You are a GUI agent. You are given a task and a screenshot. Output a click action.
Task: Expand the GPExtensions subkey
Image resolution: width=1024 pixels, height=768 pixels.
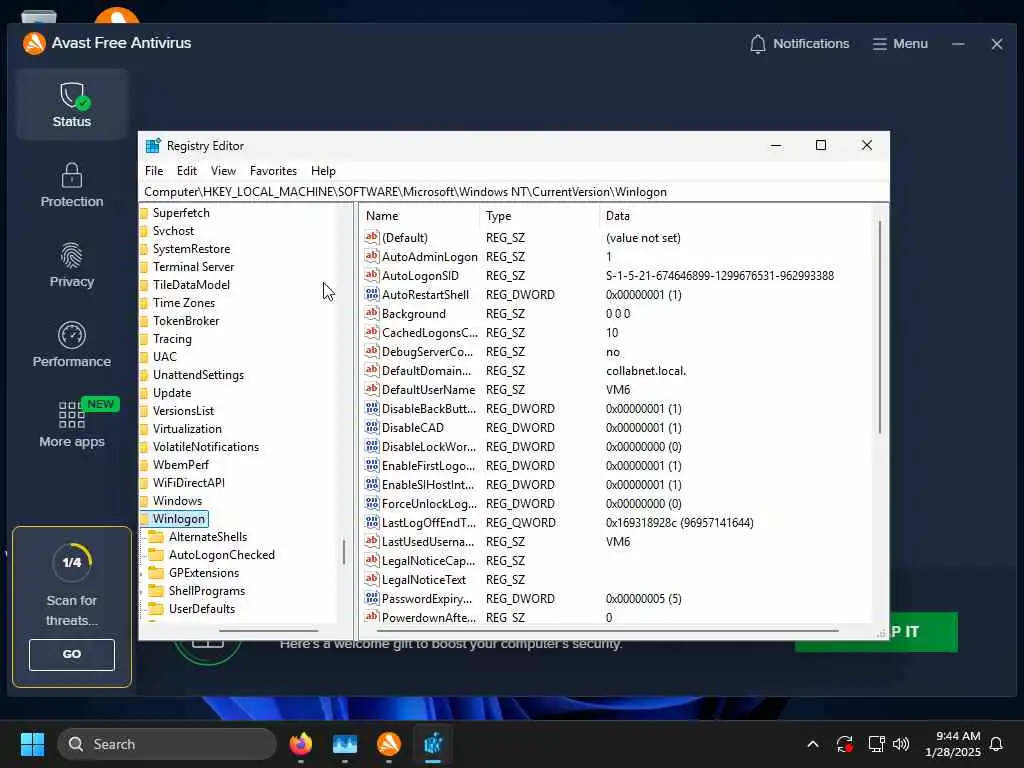click(x=142, y=573)
